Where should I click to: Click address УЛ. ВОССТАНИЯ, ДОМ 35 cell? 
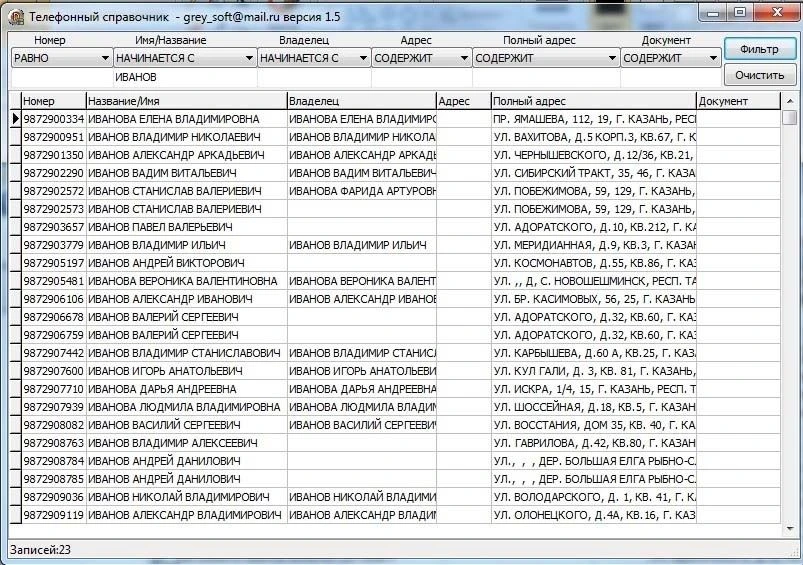[594, 425]
